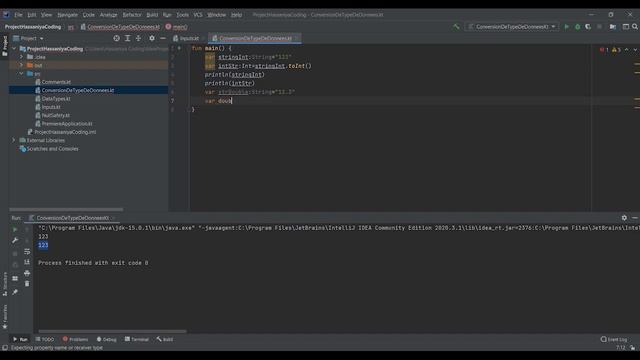Collapse the src folder
This screenshot has width=640, height=360.
pos(22,73)
